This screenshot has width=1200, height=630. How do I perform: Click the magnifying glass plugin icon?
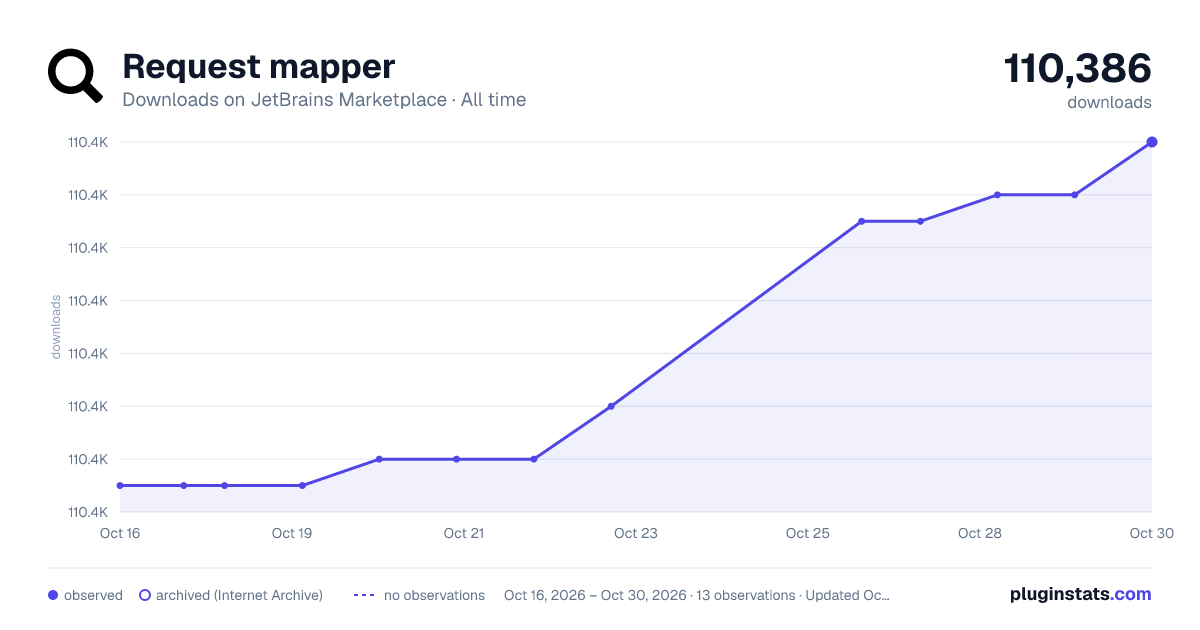tap(76, 76)
